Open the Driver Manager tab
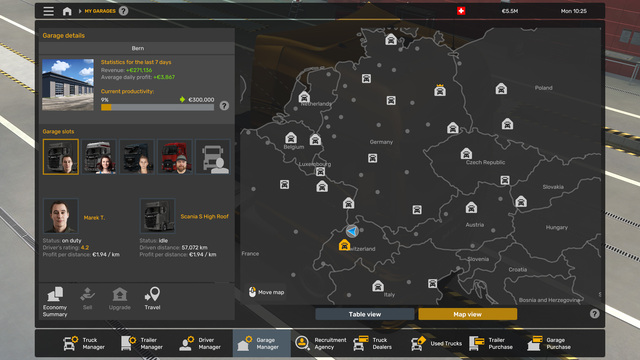Image resolution: width=640 pixels, height=360 pixels. pyautogui.click(x=200, y=343)
